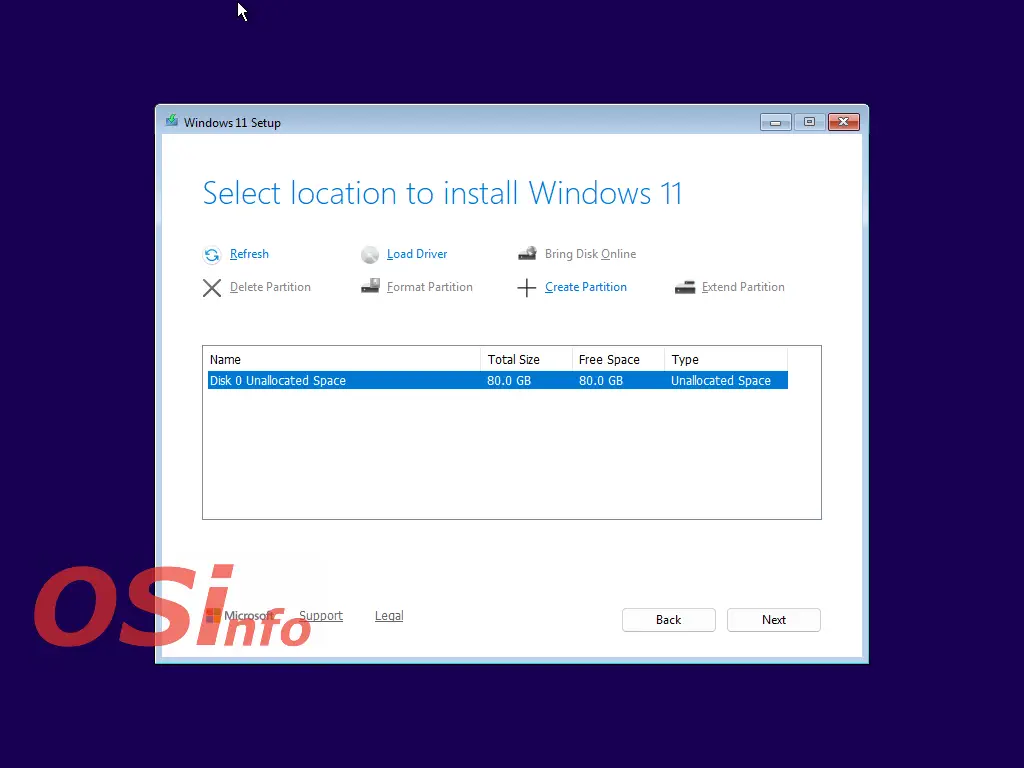Screen dimensions: 1024x768
Task: Click the Delete Partition X icon
Action: (x=212, y=288)
